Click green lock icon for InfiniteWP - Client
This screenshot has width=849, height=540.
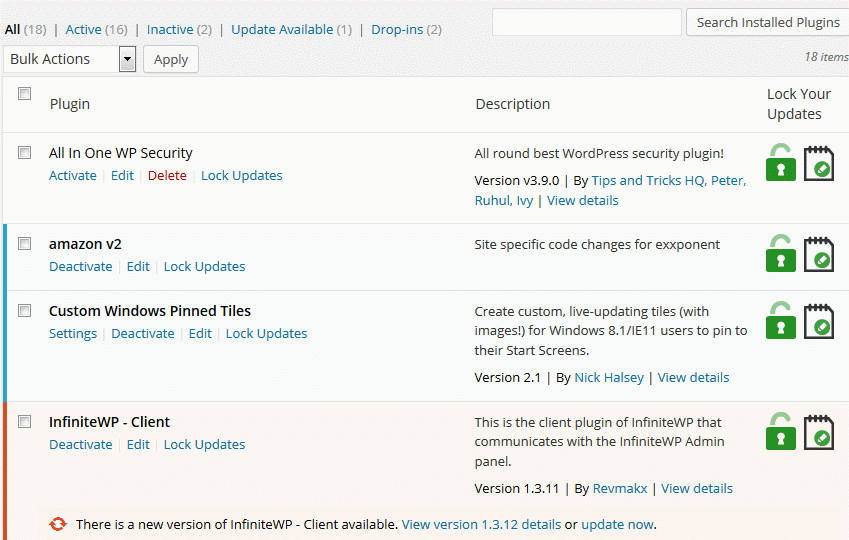780,431
